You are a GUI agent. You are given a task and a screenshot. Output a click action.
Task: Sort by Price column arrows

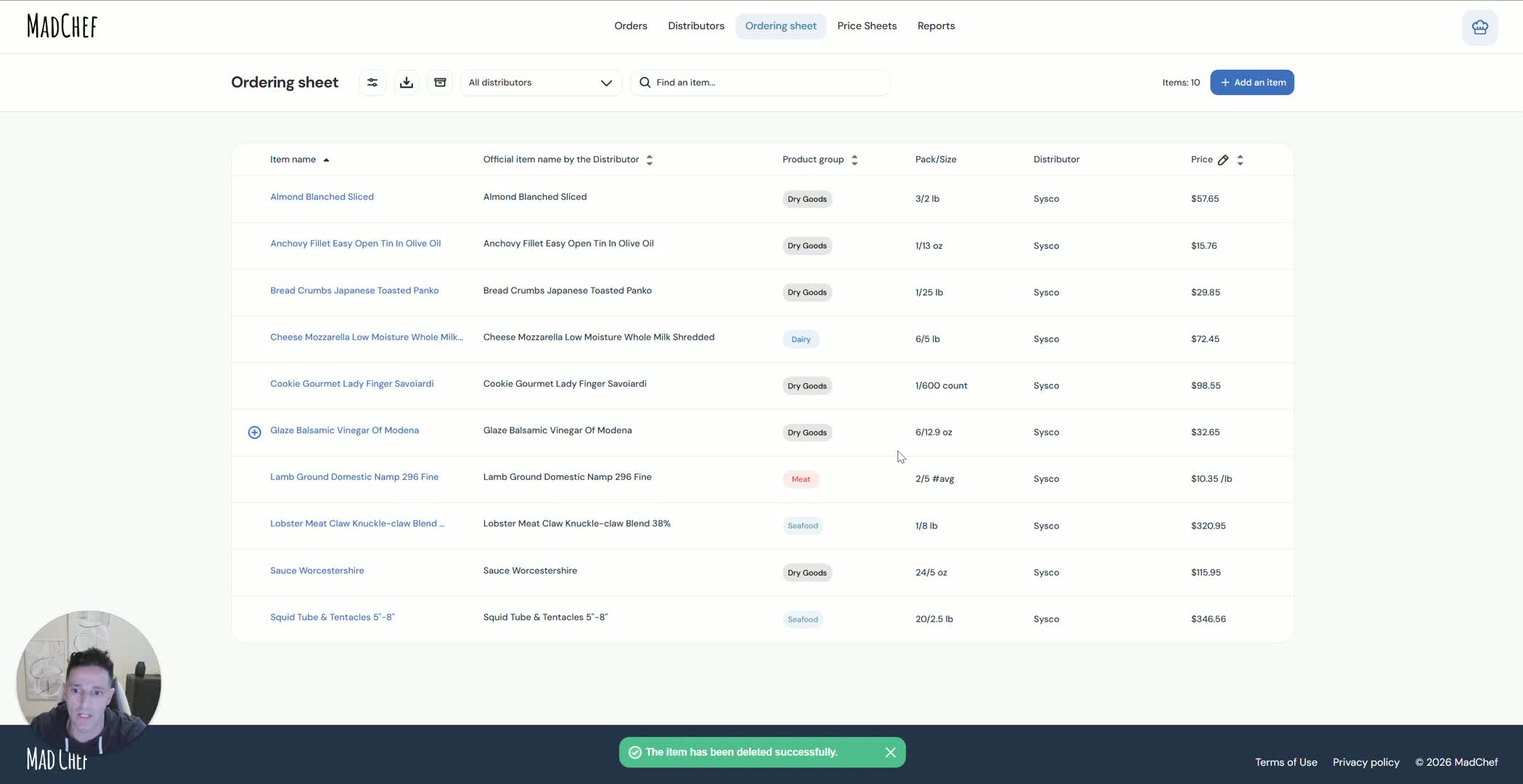coord(1240,160)
